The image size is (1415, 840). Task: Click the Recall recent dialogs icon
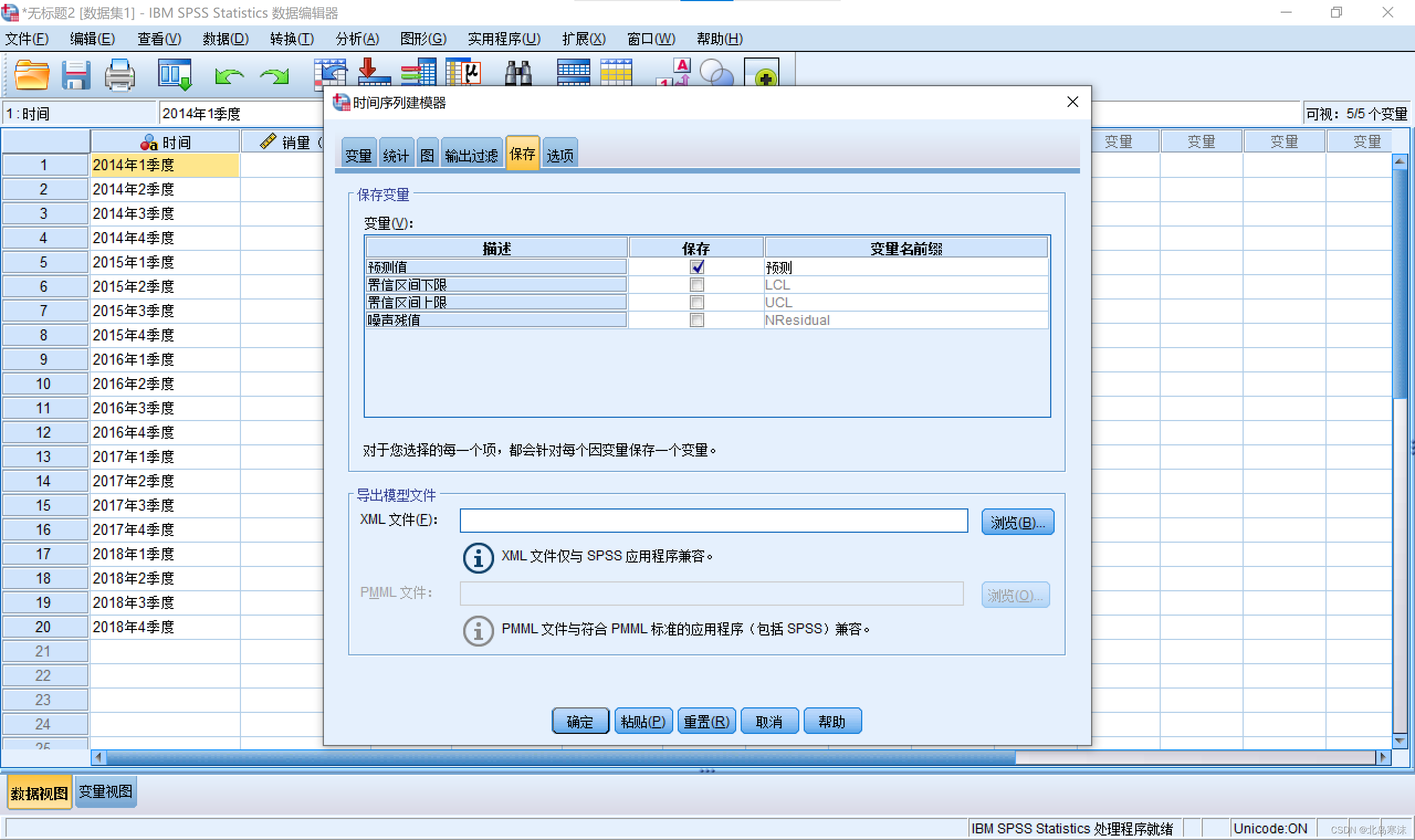pyautogui.click(x=174, y=75)
